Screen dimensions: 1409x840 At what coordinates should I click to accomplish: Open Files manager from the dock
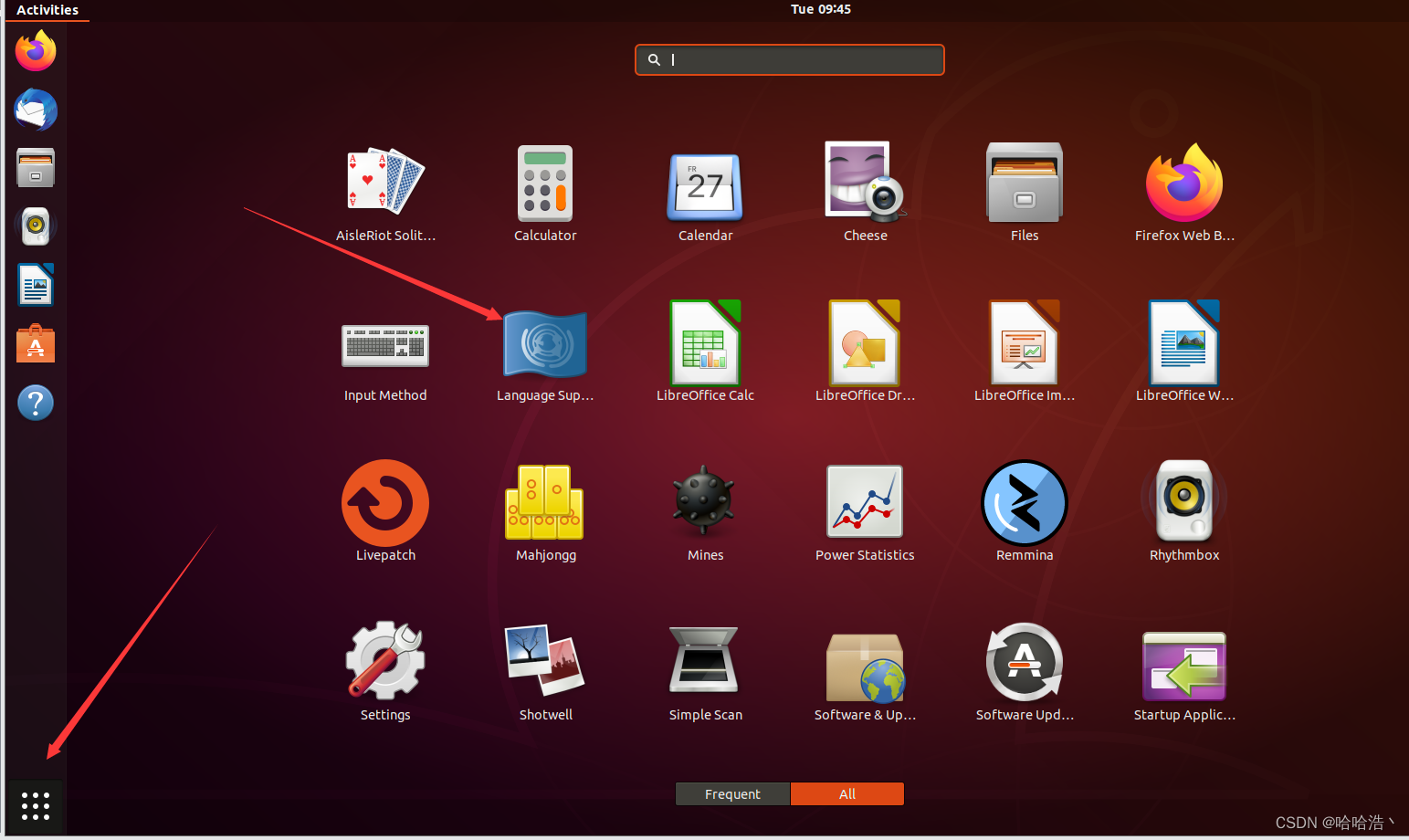[x=36, y=168]
